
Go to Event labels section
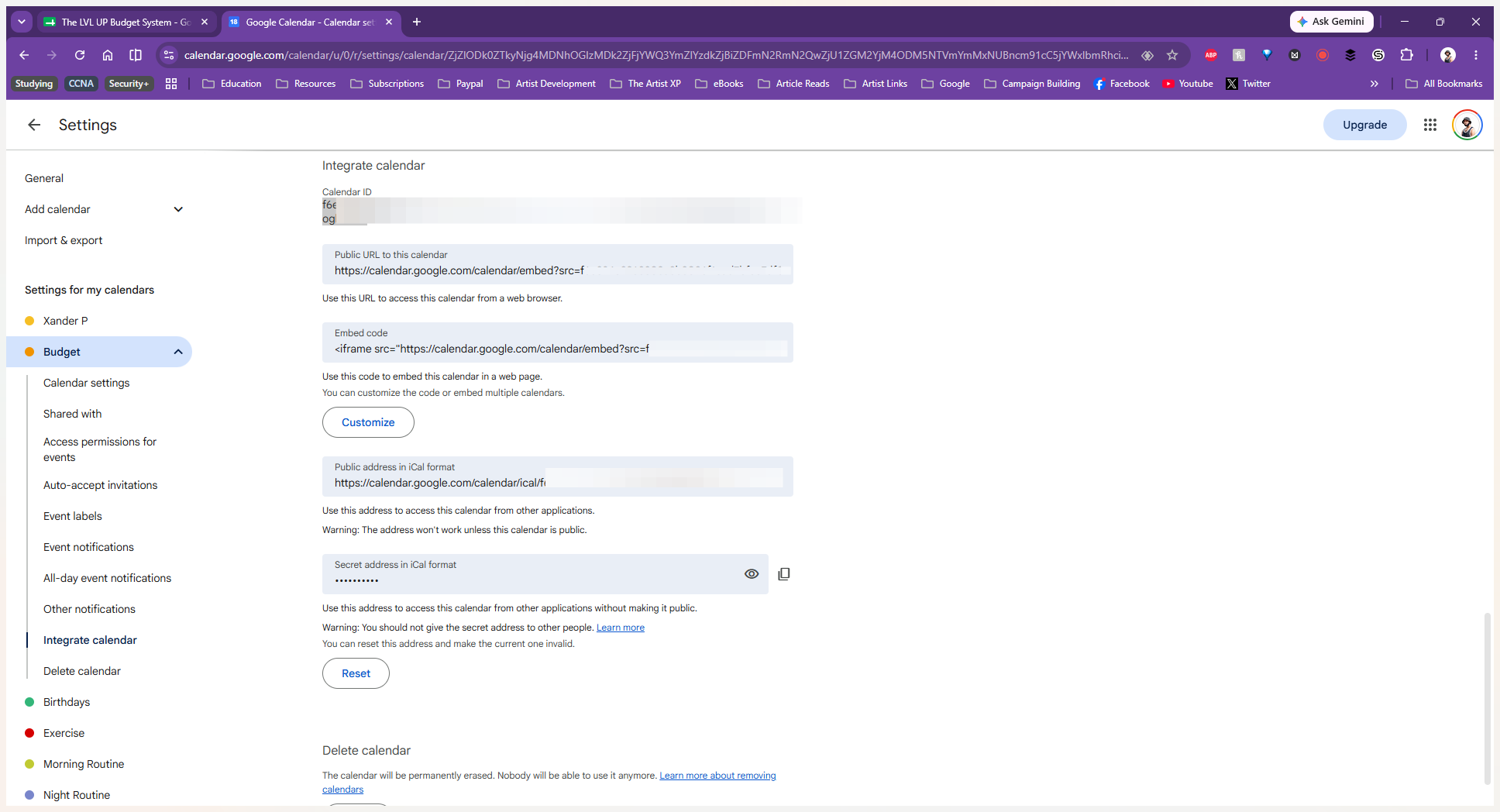(72, 516)
